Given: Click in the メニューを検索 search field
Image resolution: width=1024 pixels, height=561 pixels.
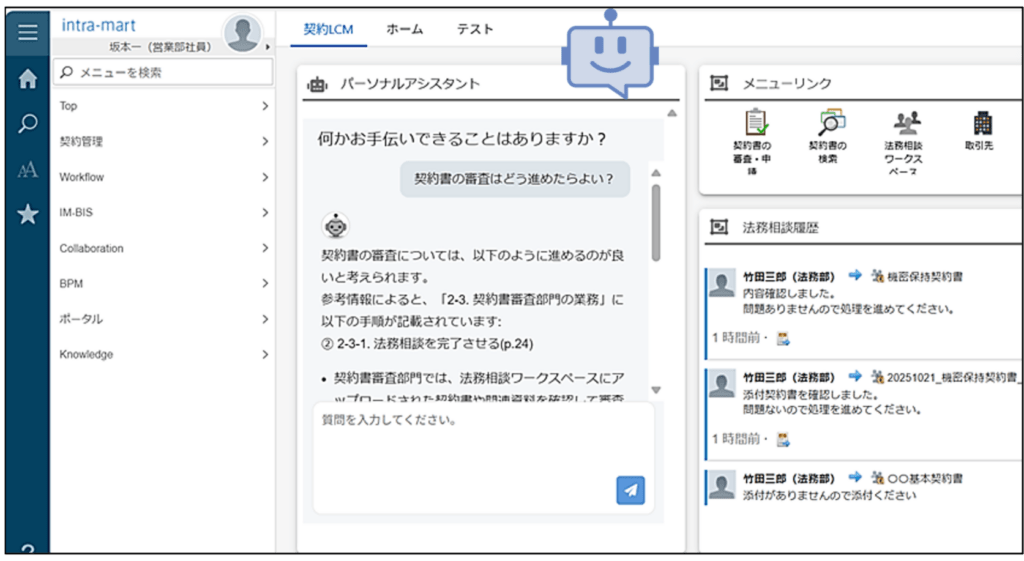Looking at the screenshot, I should tap(163, 72).
